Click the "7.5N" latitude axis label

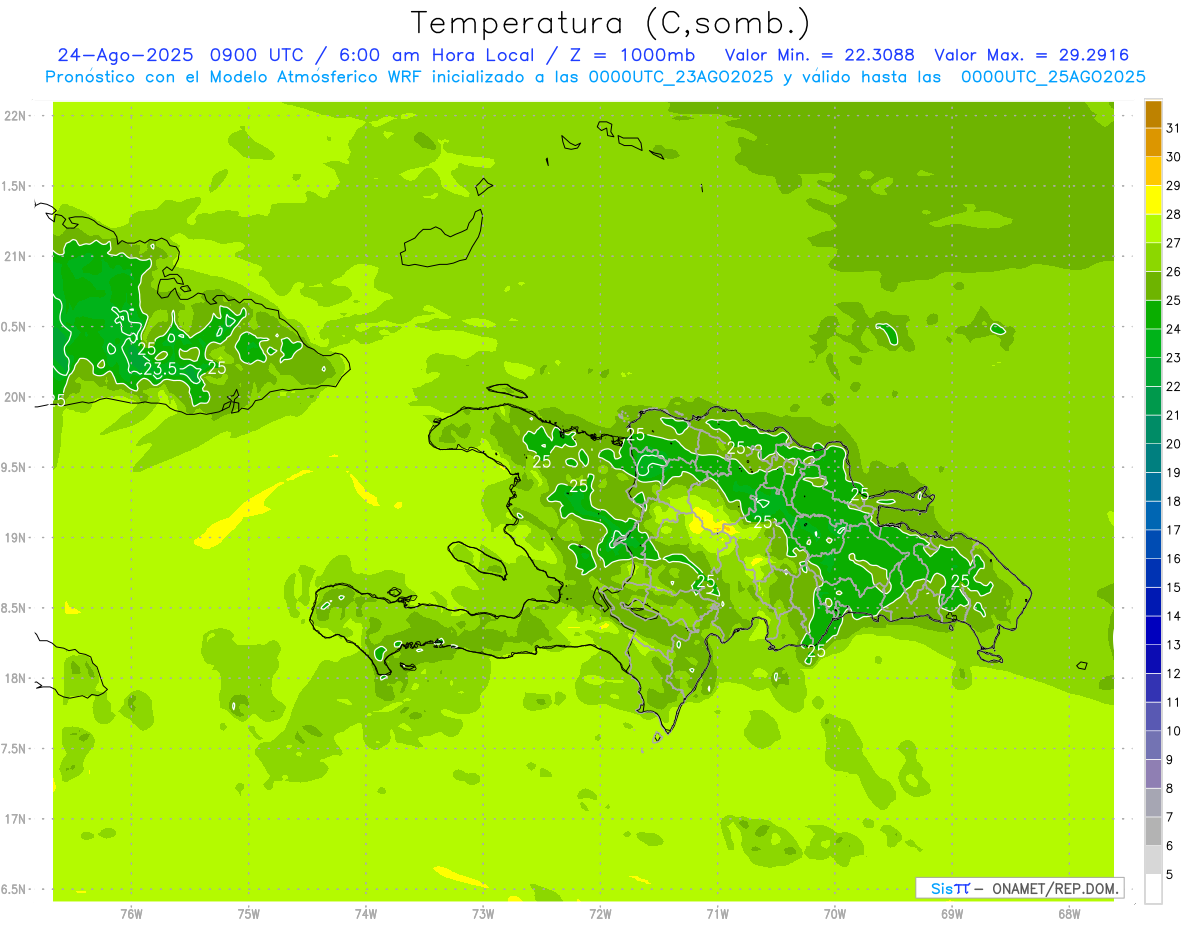14,748
